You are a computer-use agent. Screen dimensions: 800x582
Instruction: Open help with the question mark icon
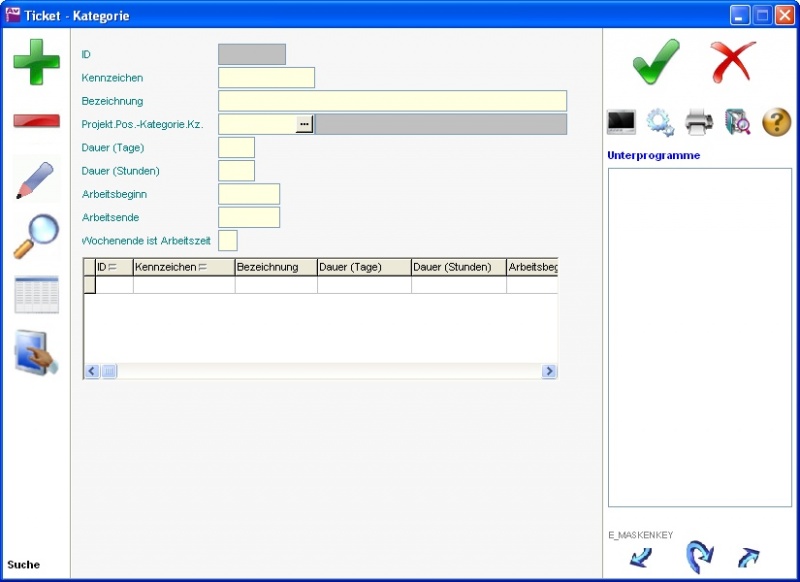[x=777, y=122]
